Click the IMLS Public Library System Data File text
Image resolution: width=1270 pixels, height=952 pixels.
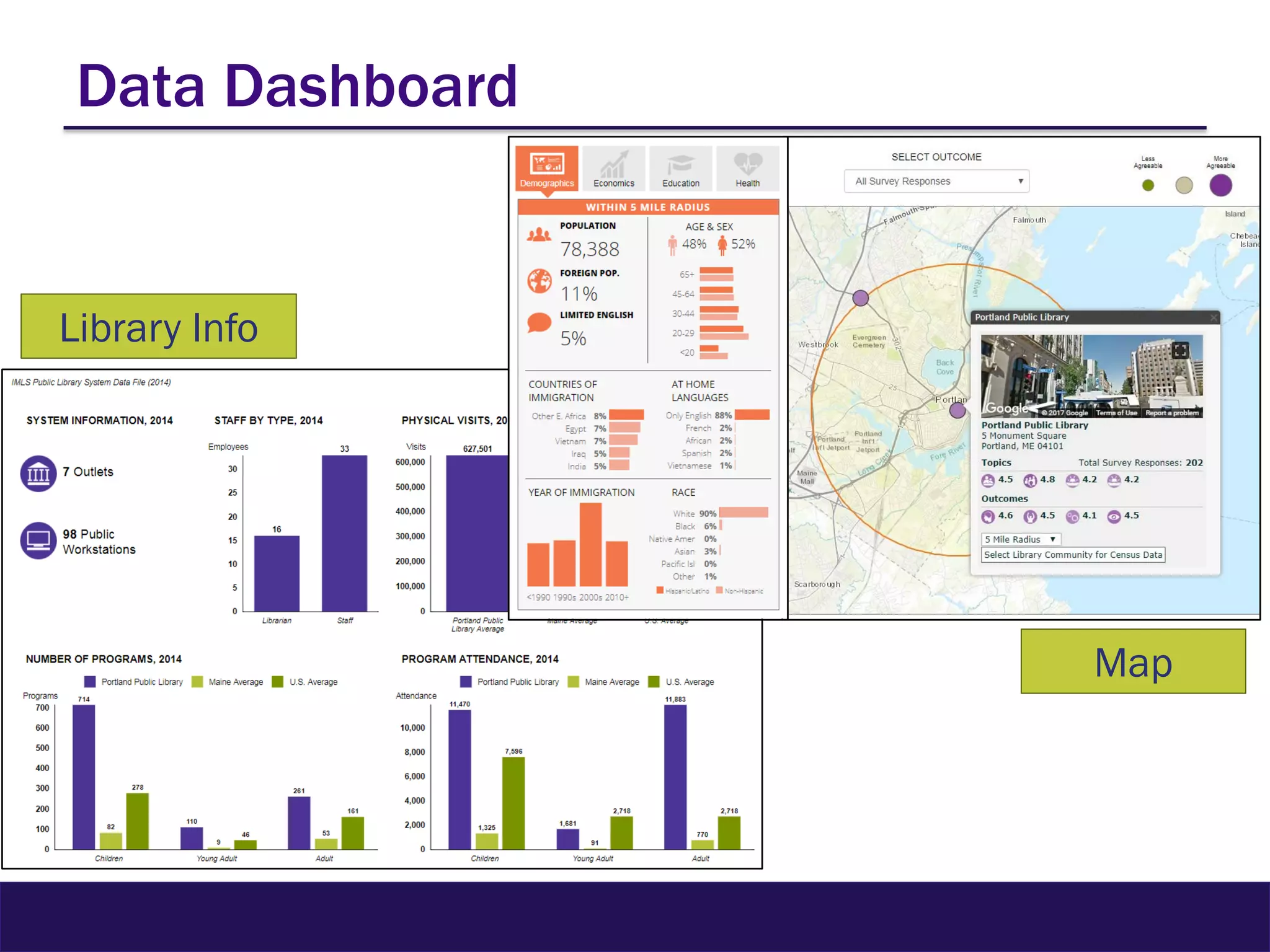(x=91, y=382)
